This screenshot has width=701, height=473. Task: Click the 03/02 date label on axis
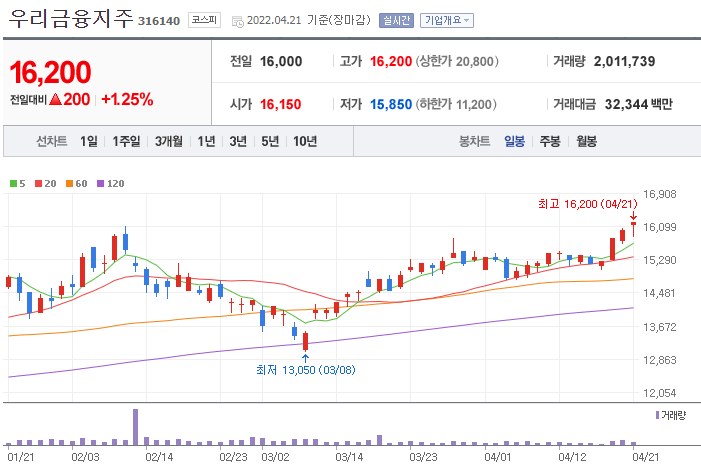tap(275, 457)
